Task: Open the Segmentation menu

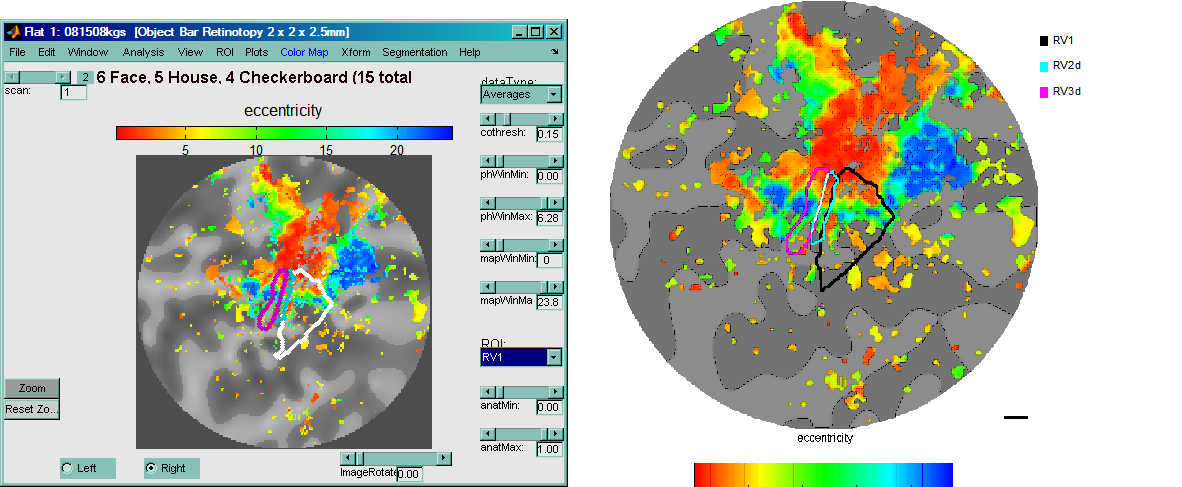Action: 414,52
